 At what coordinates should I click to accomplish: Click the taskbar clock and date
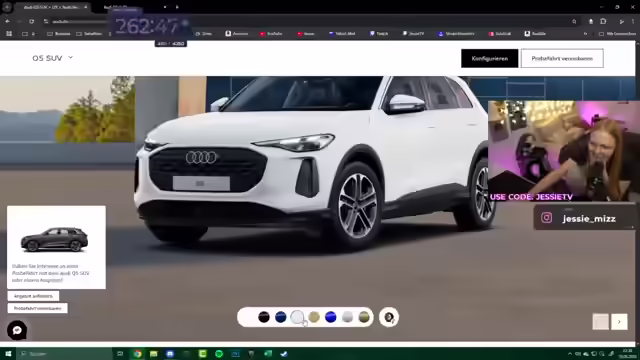627,353
